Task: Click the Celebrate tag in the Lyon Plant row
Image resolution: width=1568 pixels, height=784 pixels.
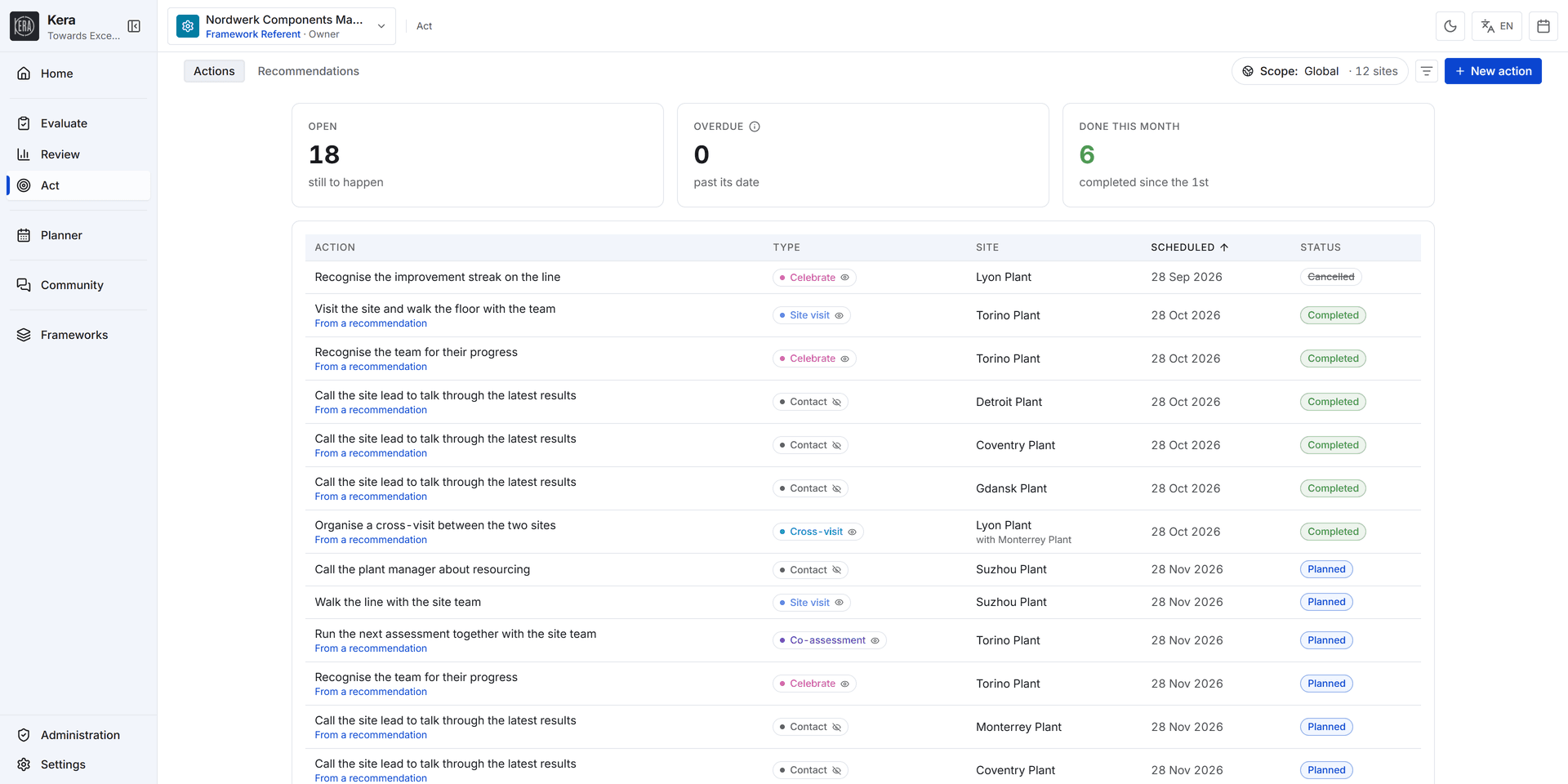Action: click(x=814, y=278)
